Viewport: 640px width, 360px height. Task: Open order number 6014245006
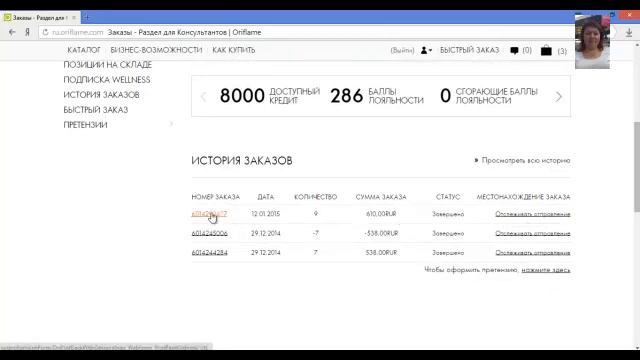[209, 233]
